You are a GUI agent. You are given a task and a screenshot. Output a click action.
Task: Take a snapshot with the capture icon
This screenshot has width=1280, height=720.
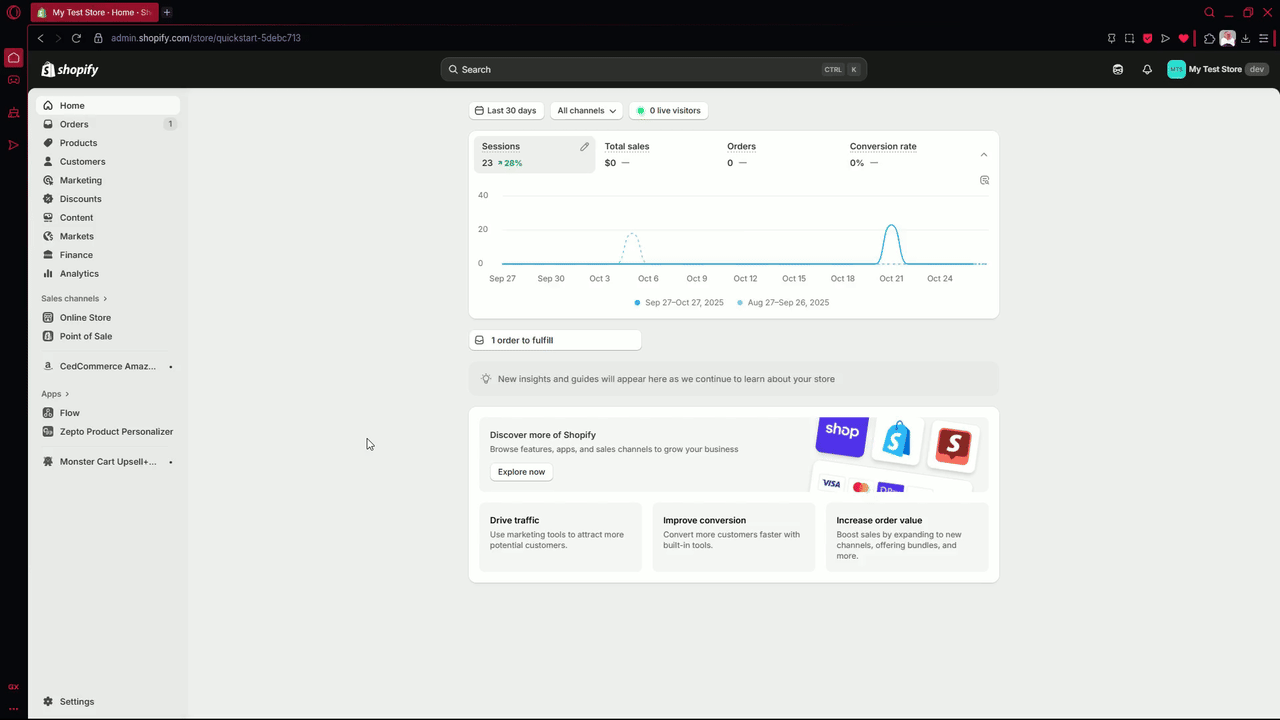pyautogui.click(x=1129, y=38)
